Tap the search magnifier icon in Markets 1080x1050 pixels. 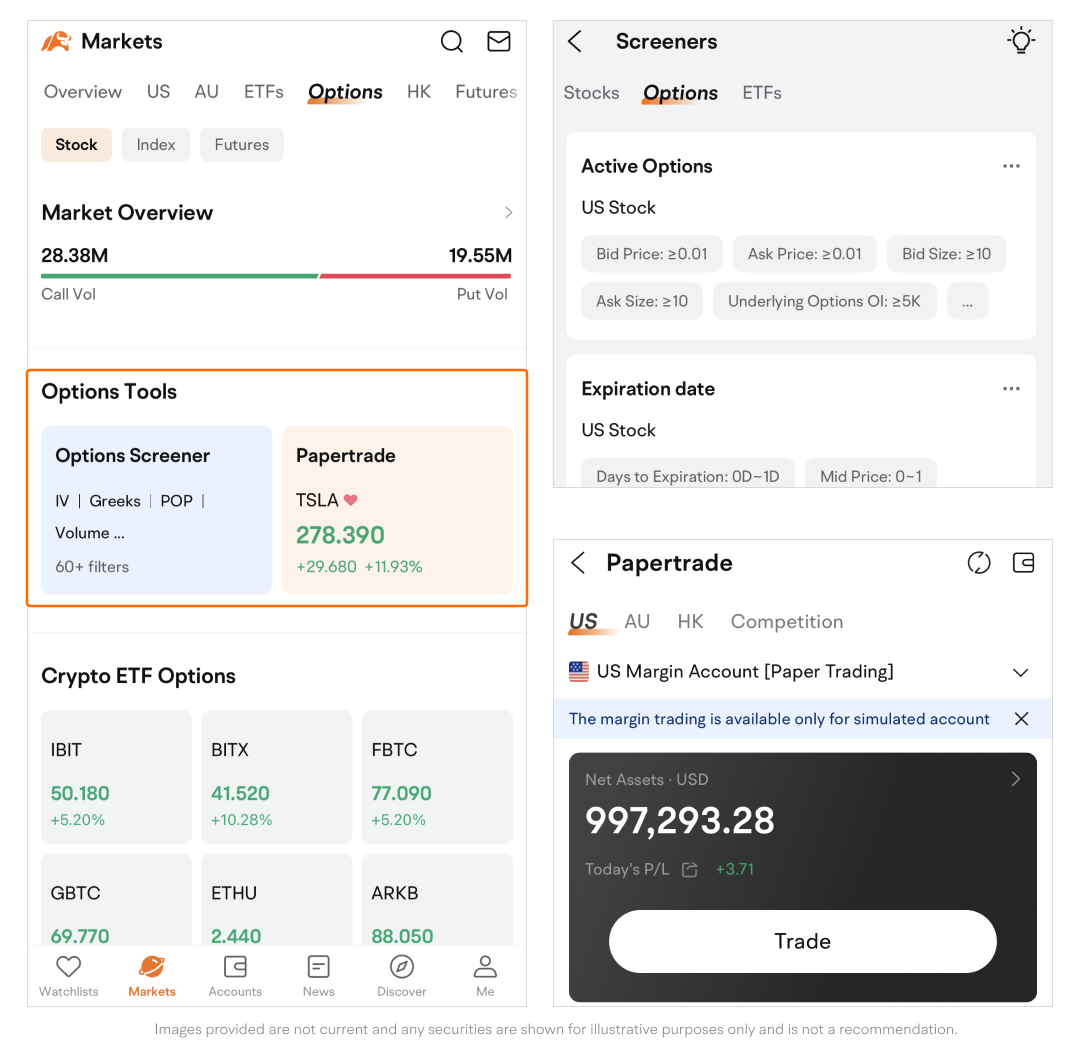coord(452,42)
